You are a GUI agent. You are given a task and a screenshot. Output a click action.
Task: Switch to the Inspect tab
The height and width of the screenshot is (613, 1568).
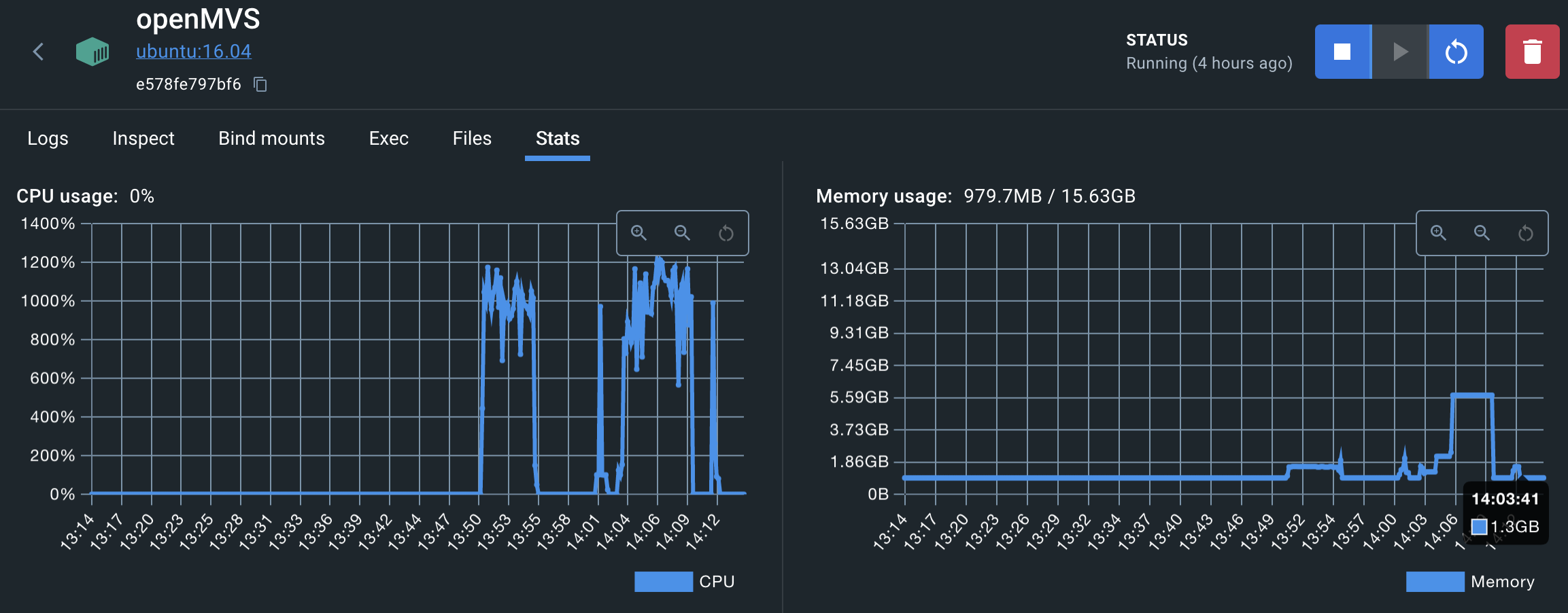coord(143,138)
